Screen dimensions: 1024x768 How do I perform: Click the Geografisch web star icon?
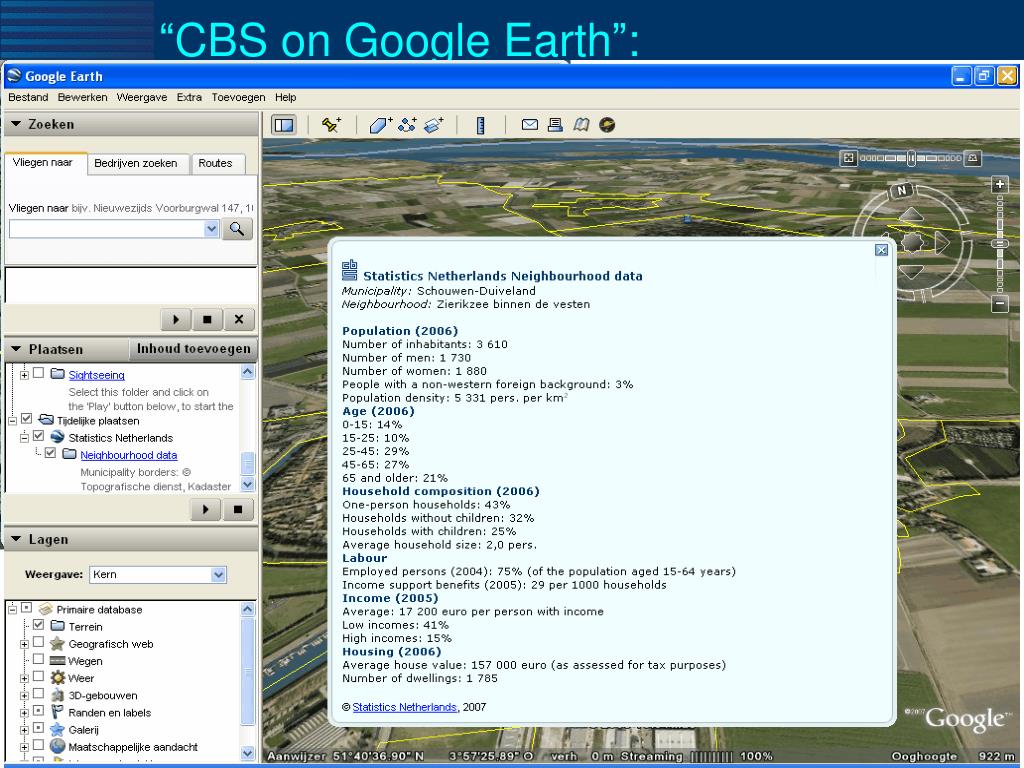click(57, 643)
